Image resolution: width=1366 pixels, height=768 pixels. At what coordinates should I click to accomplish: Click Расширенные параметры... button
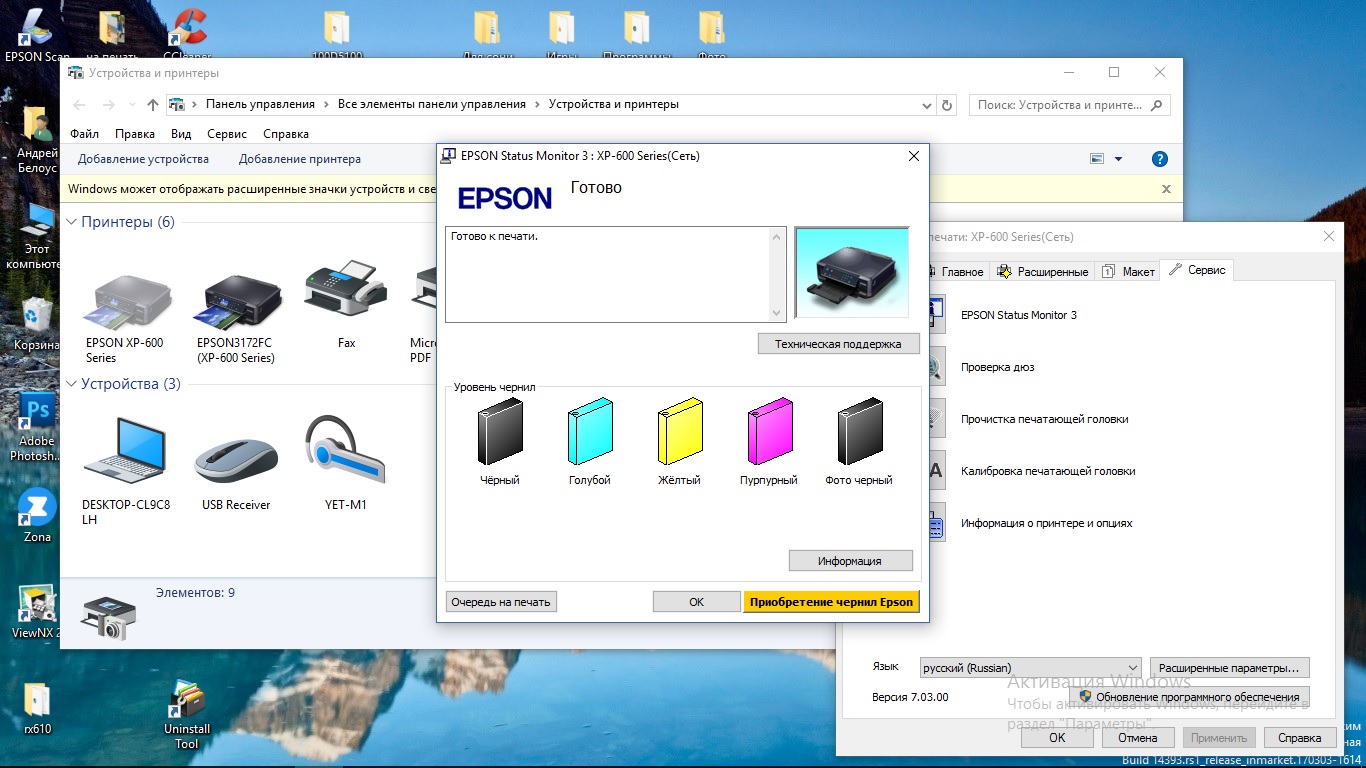point(1229,667)
